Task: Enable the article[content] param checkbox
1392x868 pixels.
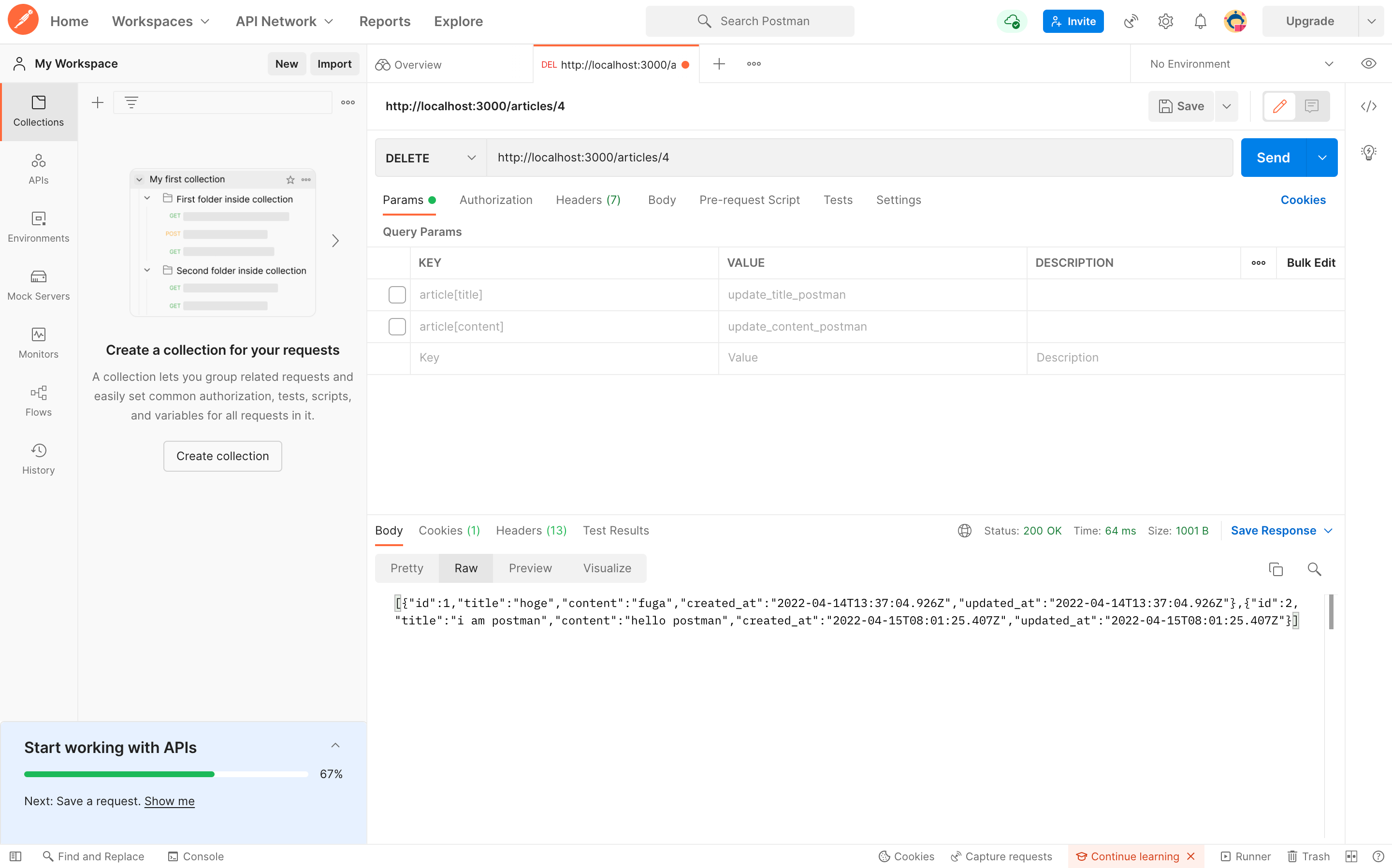Action: pyautogui.click(x=397, y=327)
